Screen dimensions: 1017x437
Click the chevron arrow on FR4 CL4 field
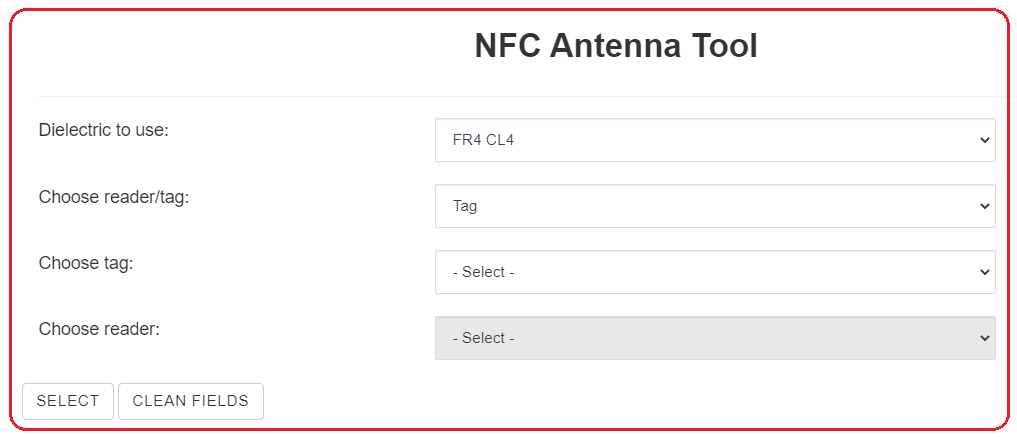(x=982, y=140)
